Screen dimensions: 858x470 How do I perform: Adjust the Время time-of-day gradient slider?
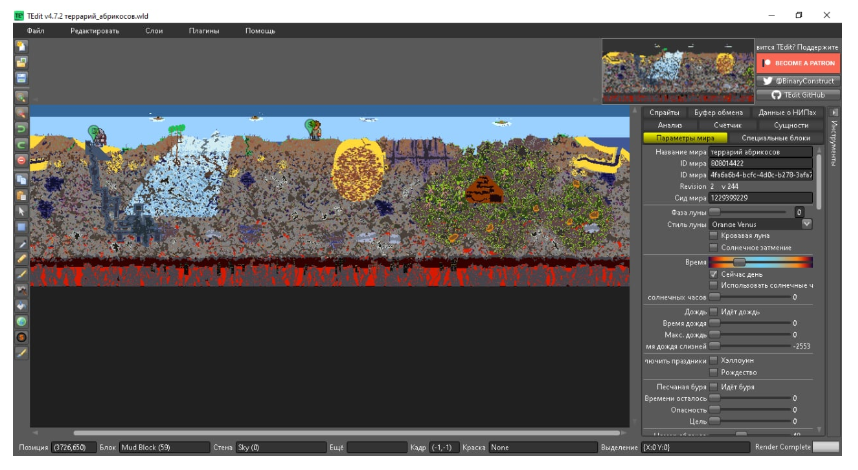coord(761,262)
